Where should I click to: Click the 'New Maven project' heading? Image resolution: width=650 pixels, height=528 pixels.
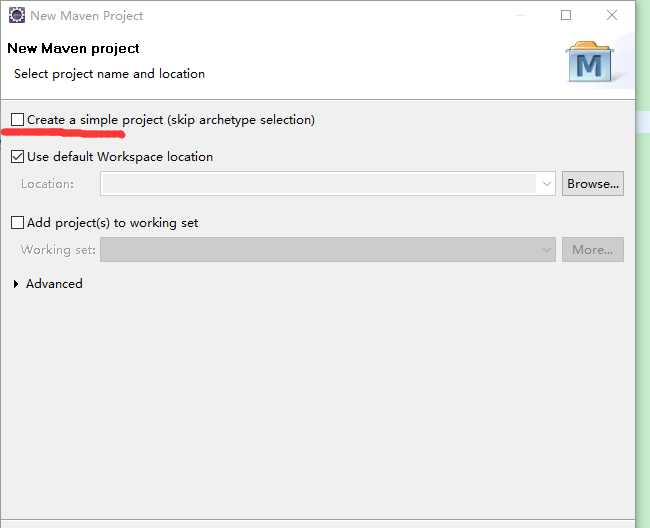pos(73,48)
